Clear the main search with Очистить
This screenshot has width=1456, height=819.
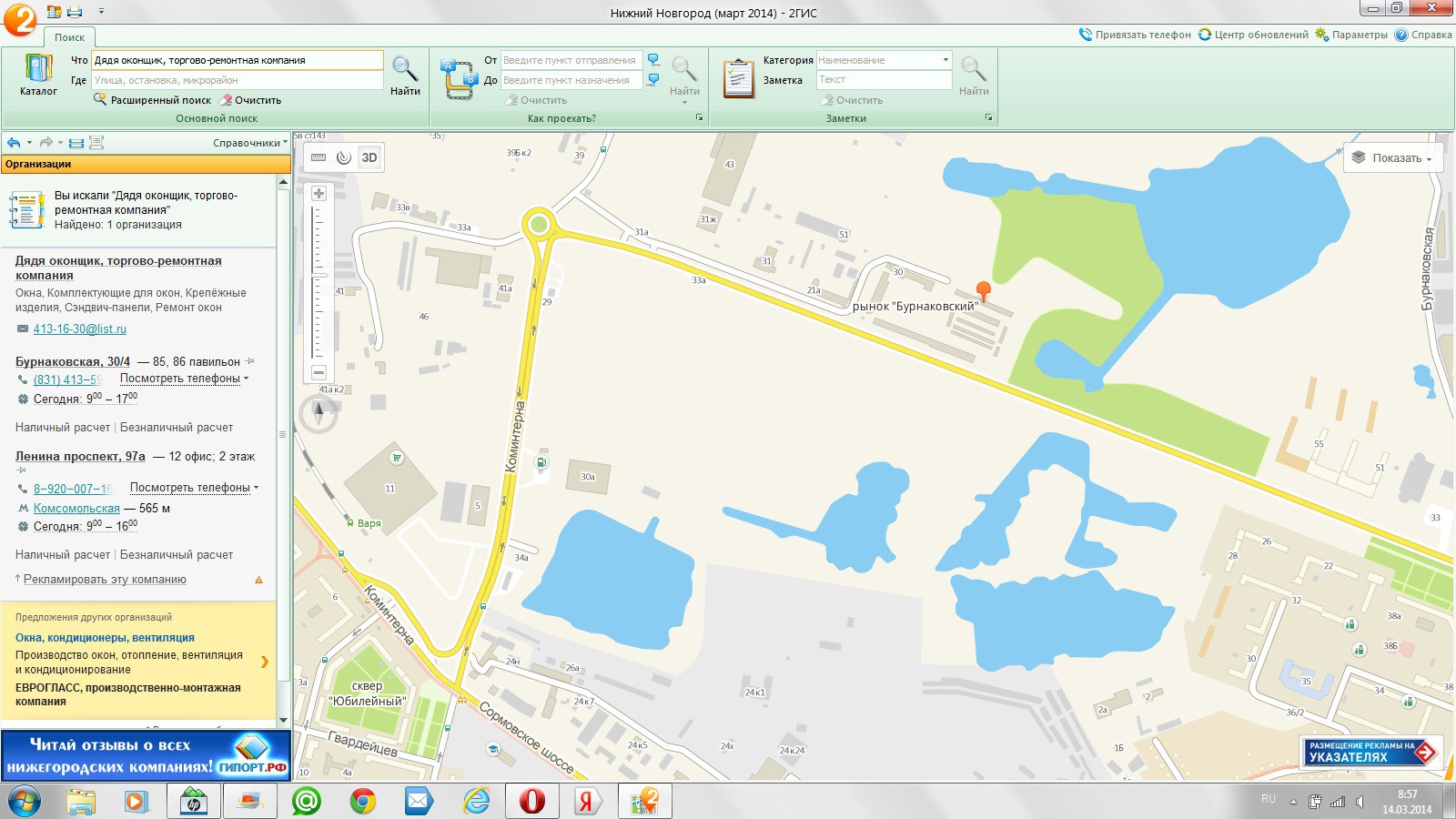point(250,100)
